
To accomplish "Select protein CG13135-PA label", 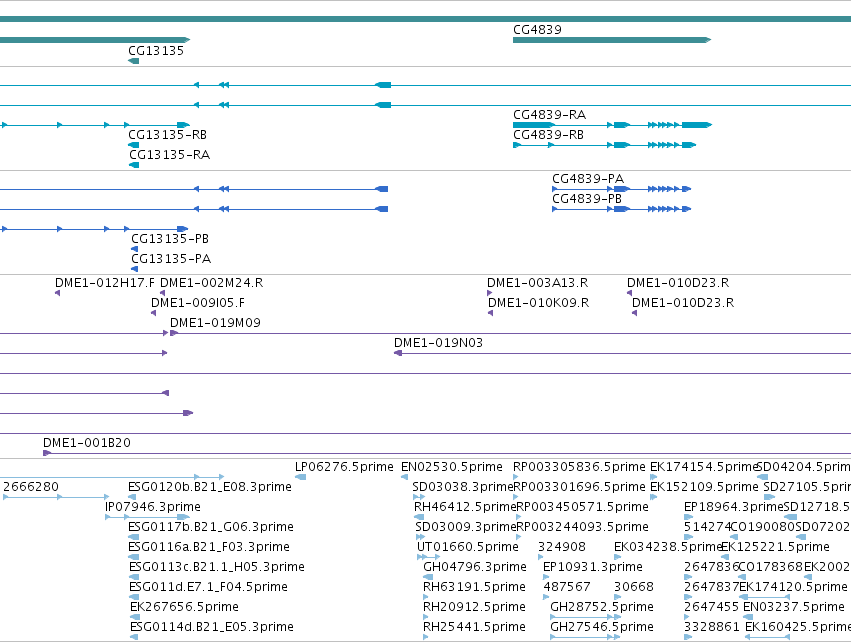I will 171,259.
